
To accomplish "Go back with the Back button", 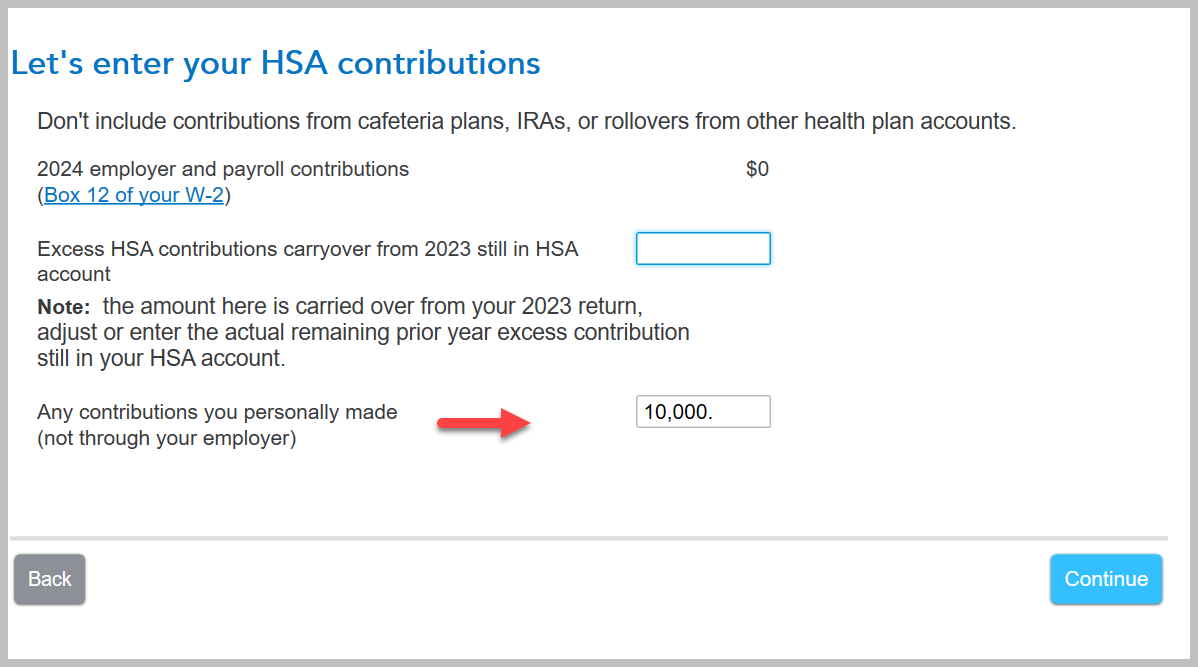I will [50, 579].
